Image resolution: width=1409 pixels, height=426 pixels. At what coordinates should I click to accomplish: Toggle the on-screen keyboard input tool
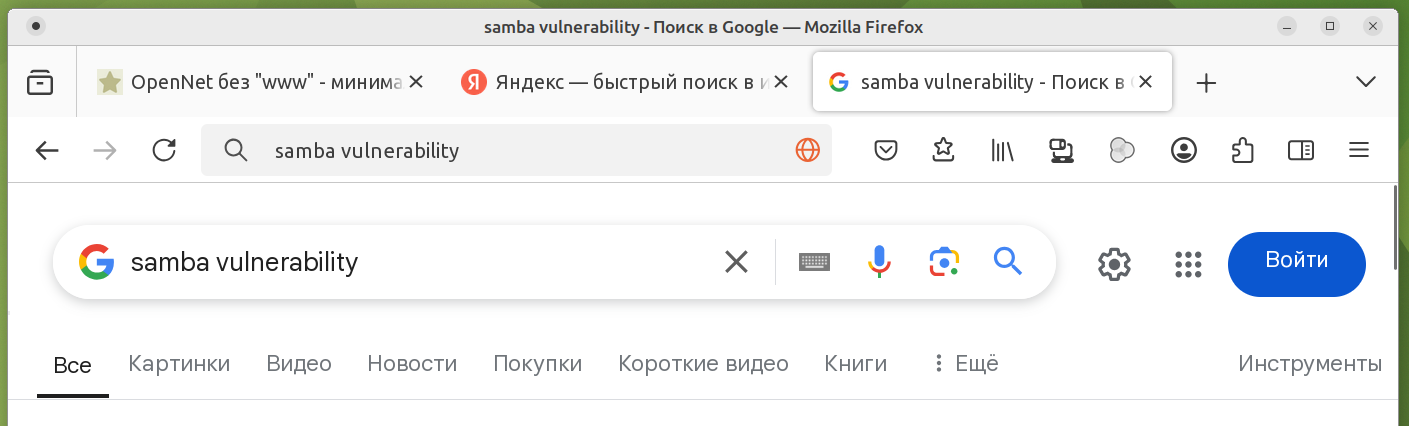tap(814, 262)
